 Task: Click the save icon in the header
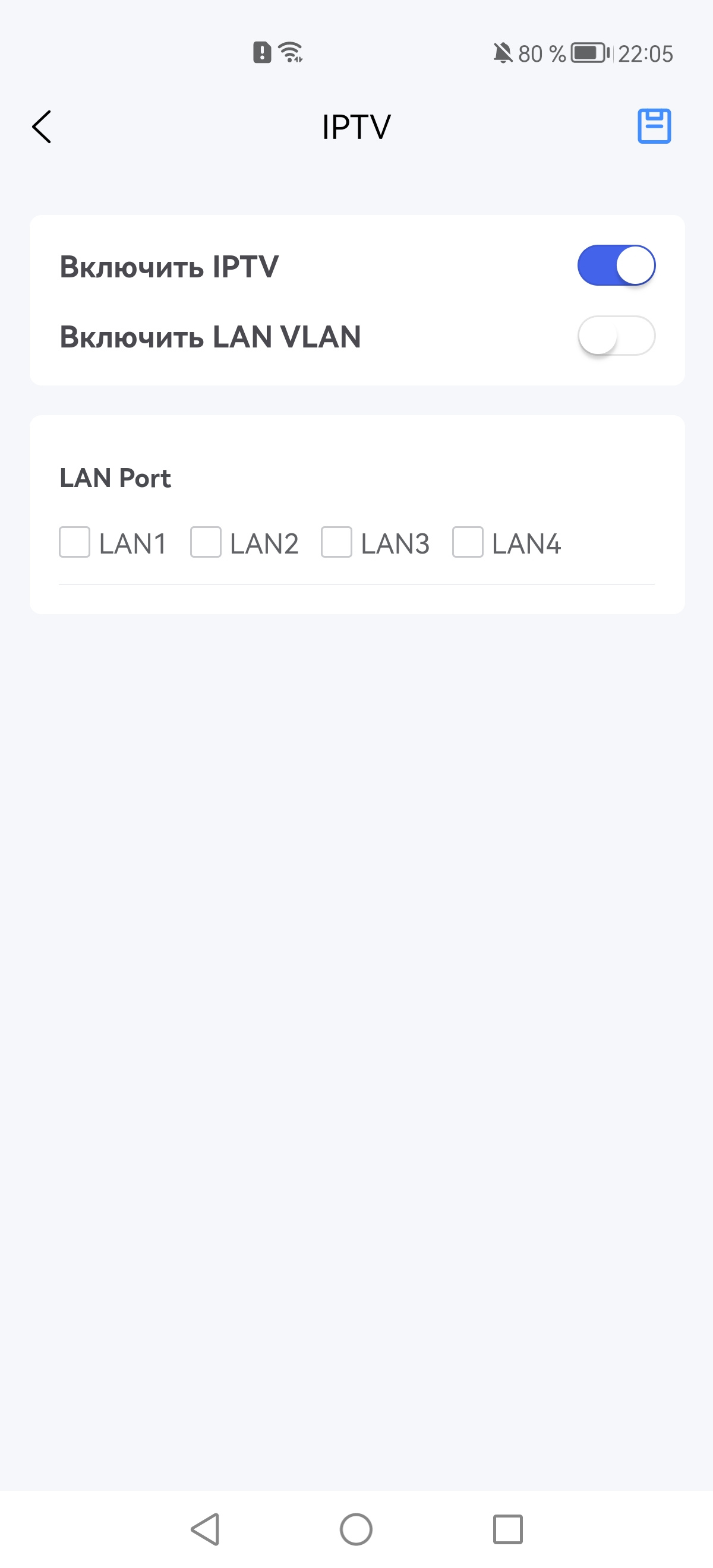(x=654, y=126)
